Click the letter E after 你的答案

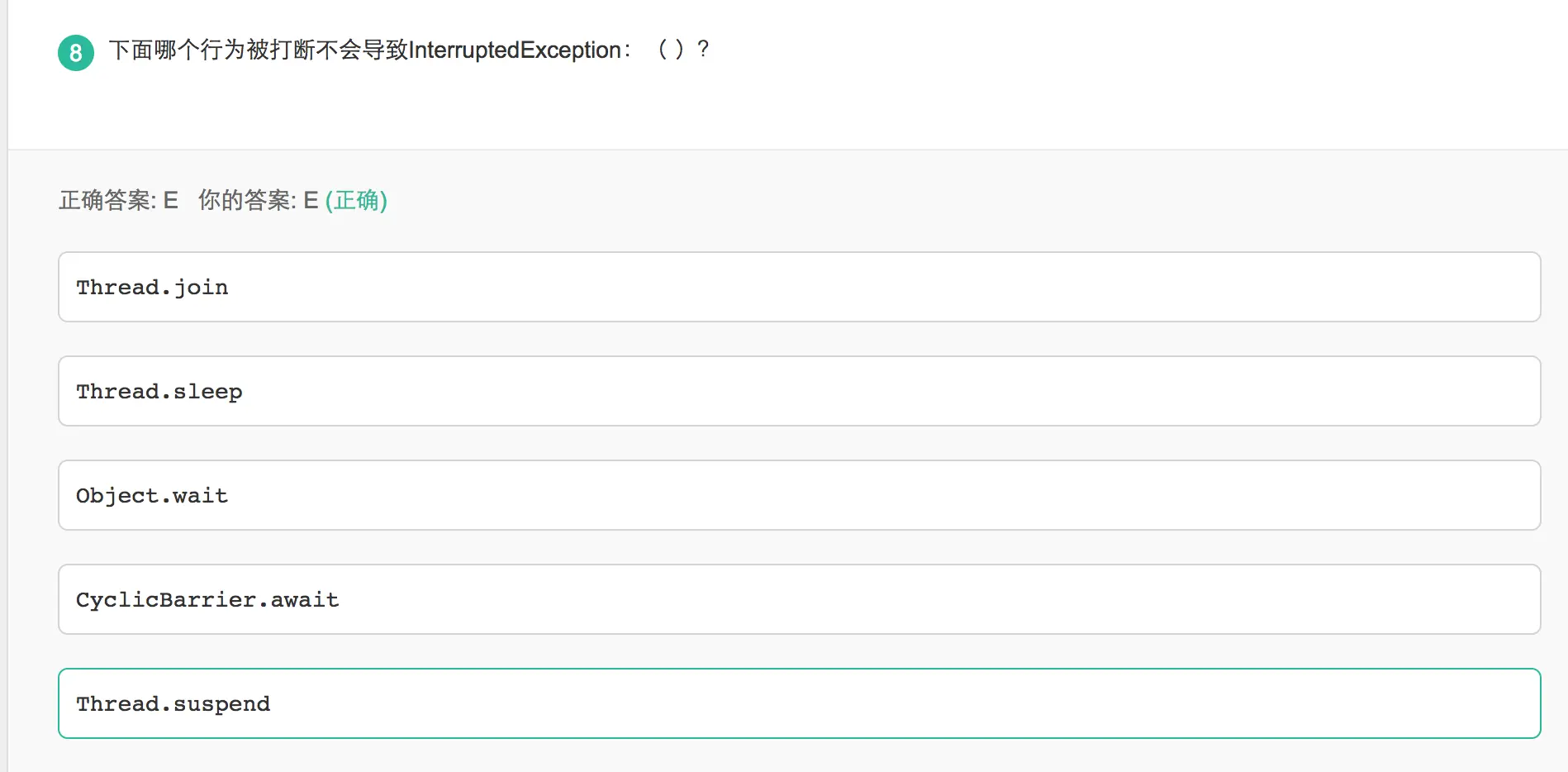311,200
